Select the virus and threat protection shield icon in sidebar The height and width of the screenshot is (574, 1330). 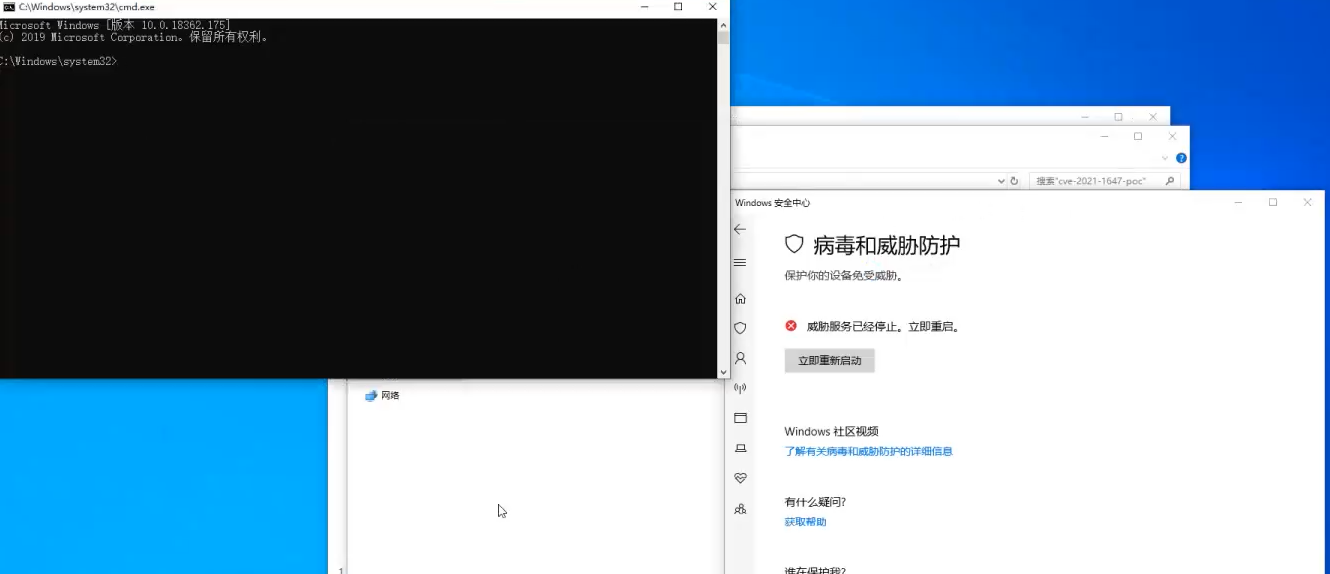tap(740, 328)
